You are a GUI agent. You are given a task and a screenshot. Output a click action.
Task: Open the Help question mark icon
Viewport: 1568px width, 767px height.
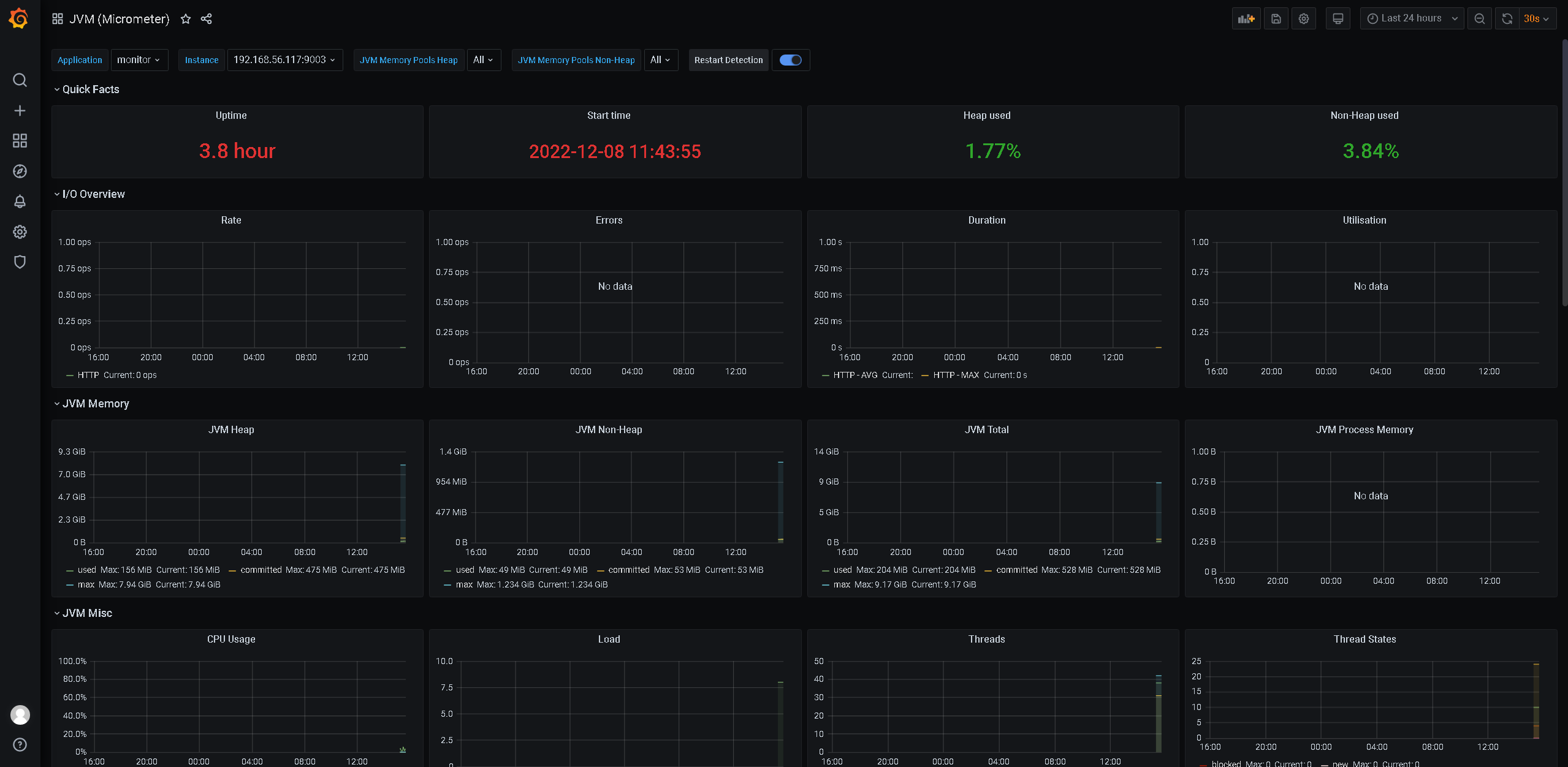pyautogui.click(x=20, y=745)
